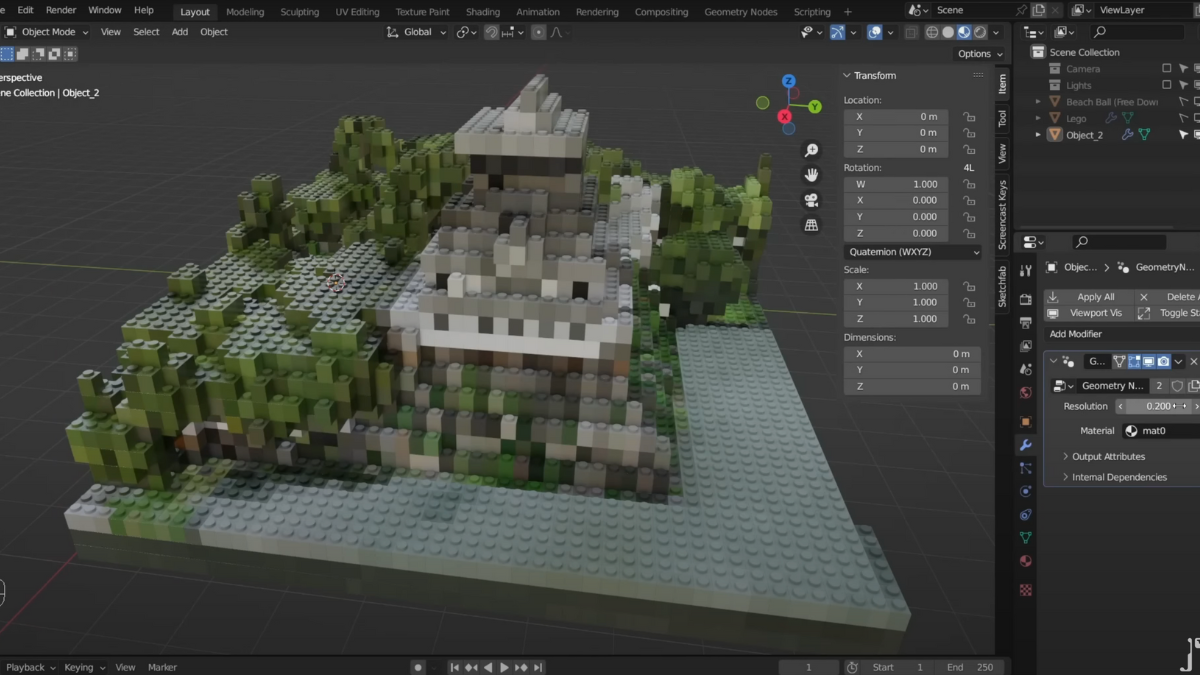Open the viewport Options dropdown
1200x675 pixels.
click(979, 54)
